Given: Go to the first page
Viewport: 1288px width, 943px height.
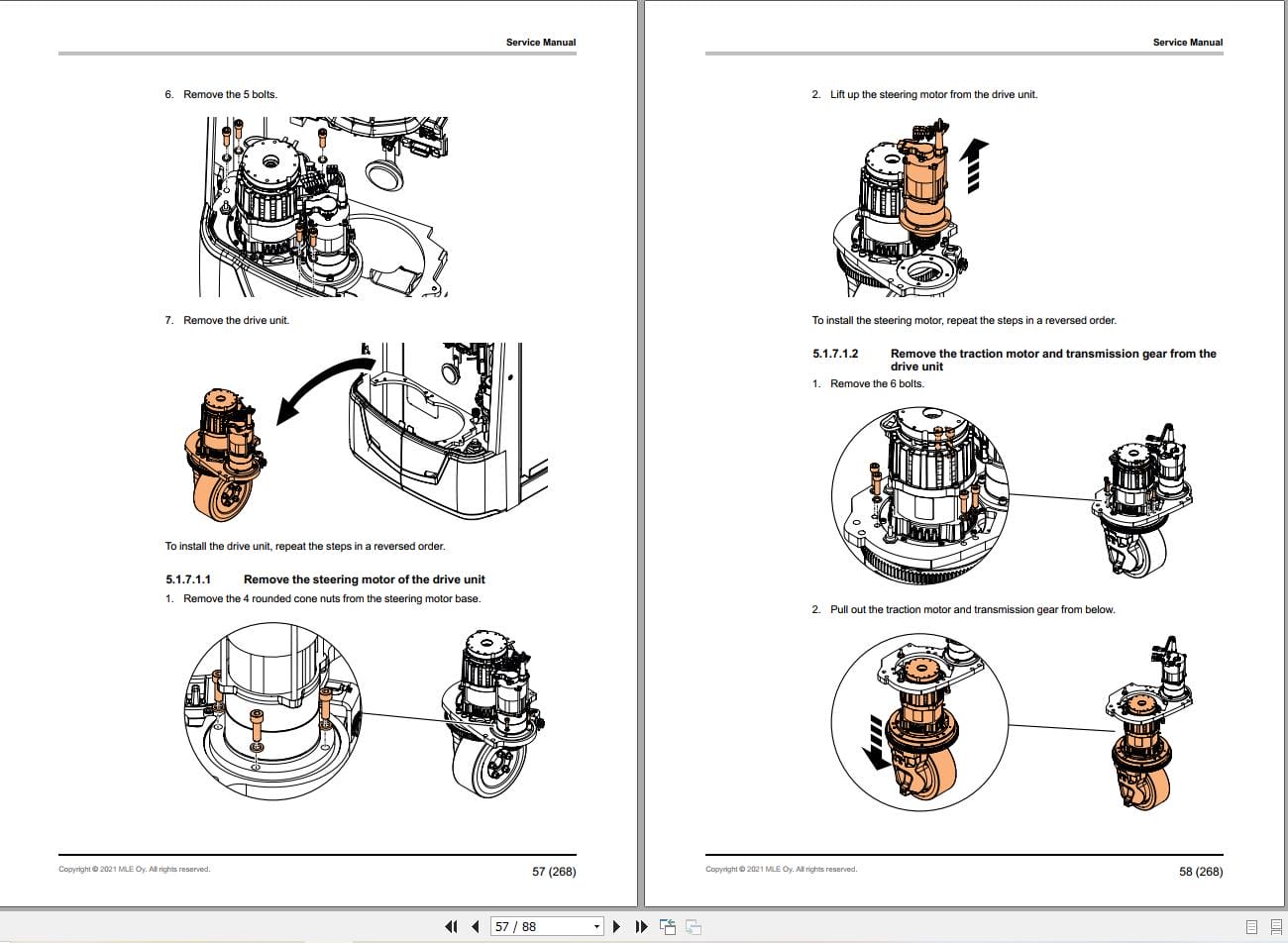Looking at the screenshot, I should (x=452, y=927).
